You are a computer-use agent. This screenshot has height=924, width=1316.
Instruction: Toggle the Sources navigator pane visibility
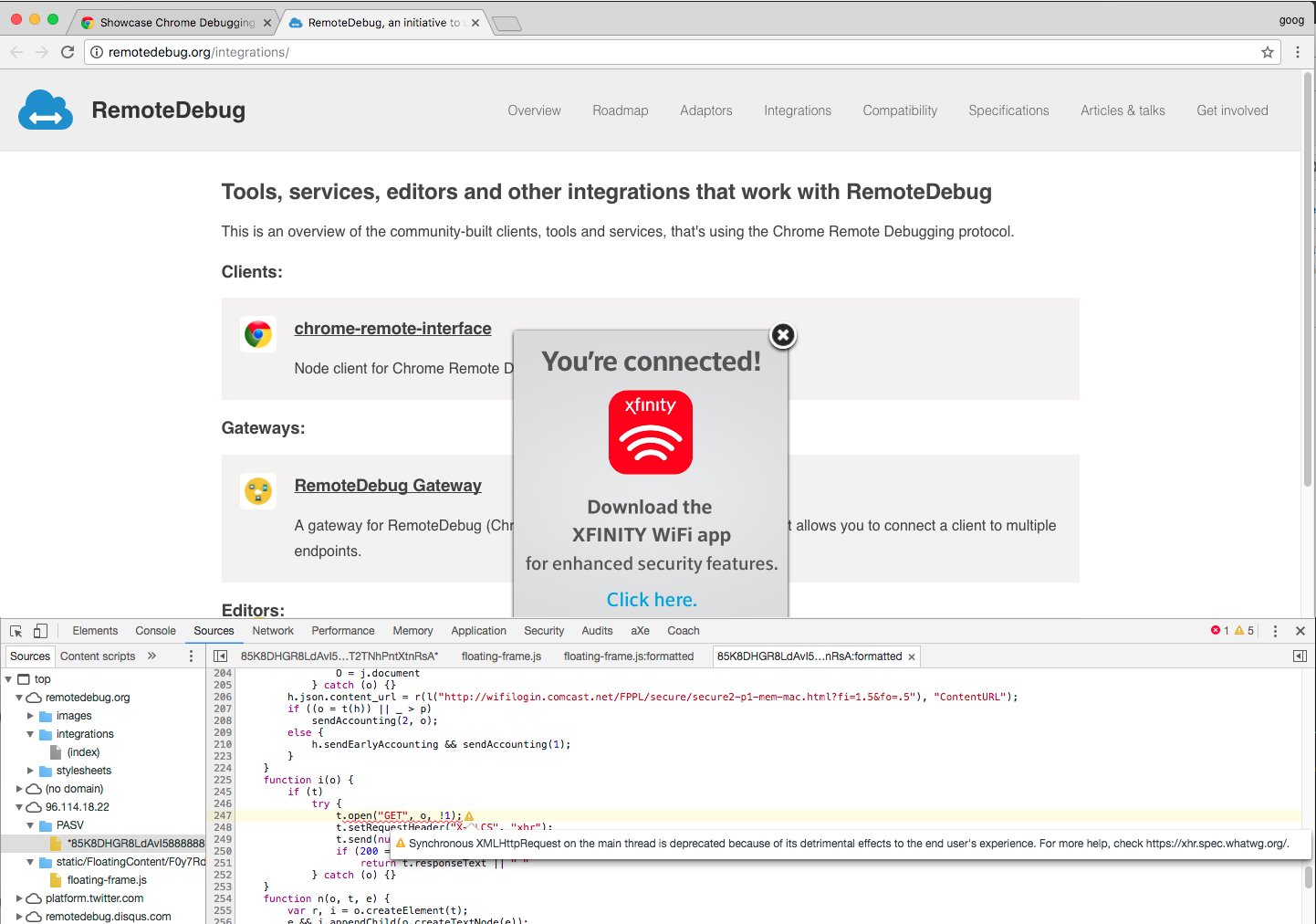[x=220, y=656]
